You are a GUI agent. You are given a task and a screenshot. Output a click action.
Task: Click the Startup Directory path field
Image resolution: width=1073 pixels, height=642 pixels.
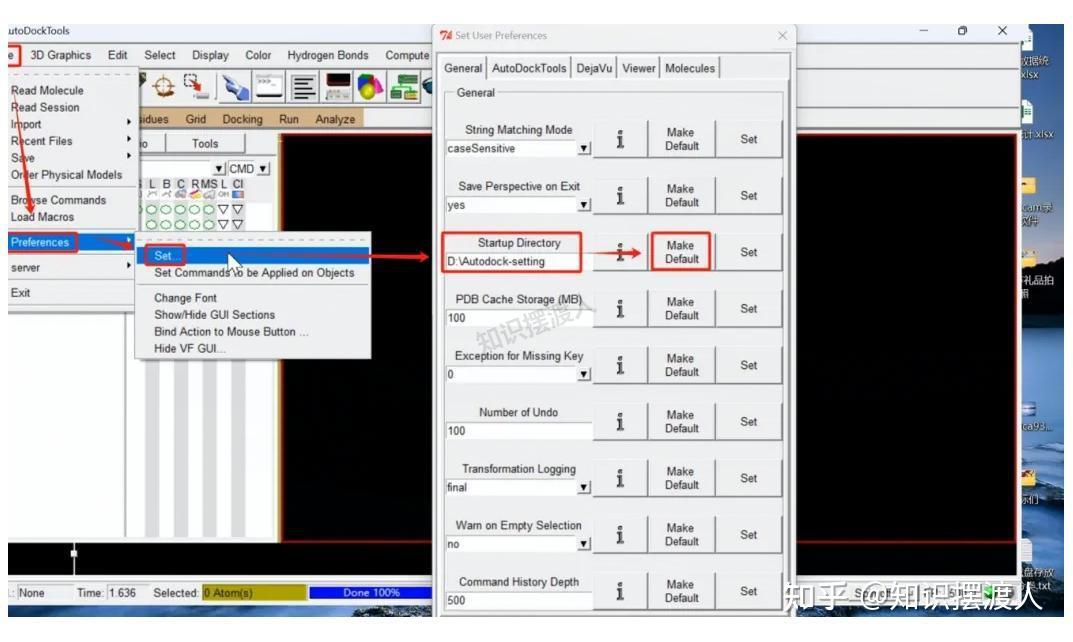(x=511, y=261)
